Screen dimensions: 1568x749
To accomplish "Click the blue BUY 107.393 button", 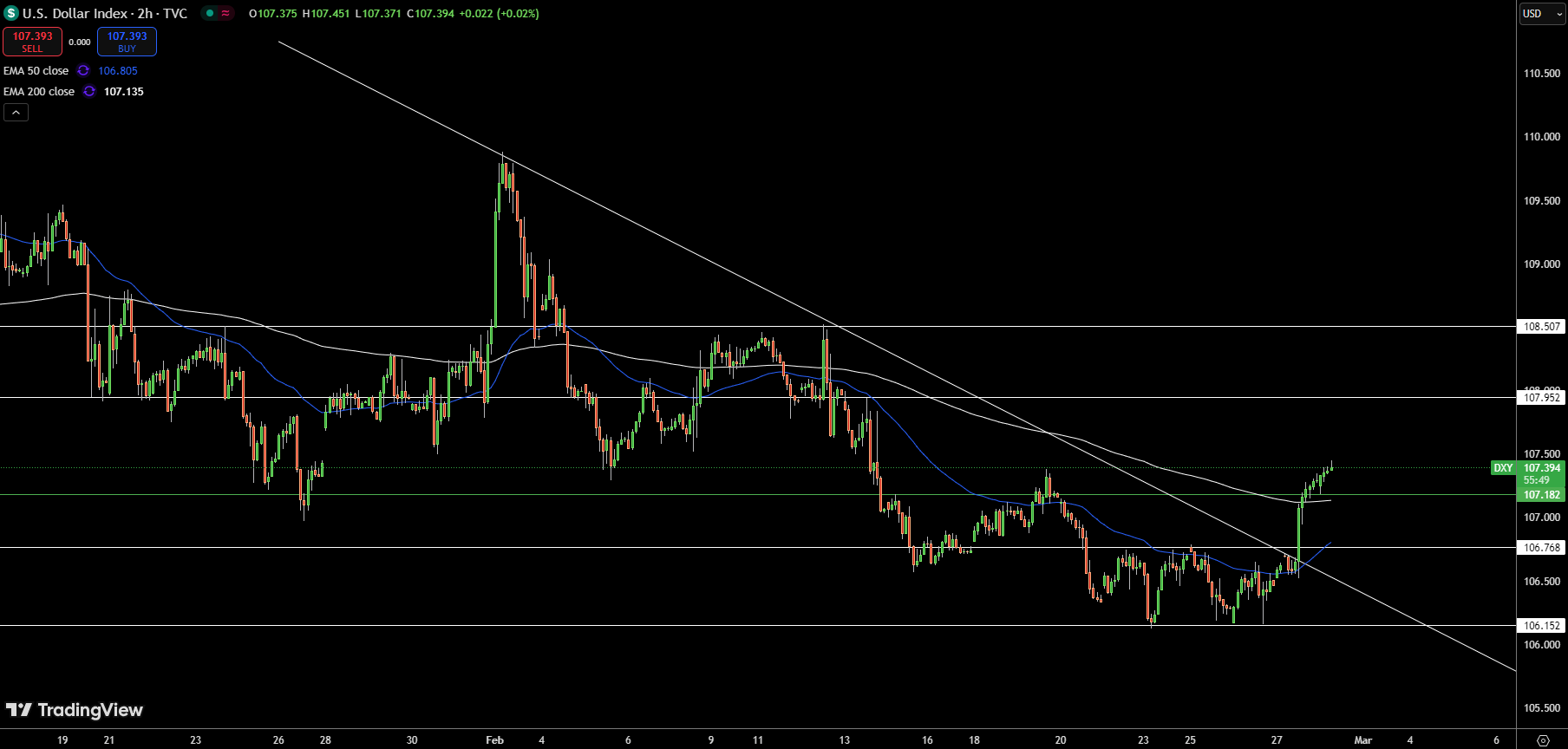I will [x=127, y=42].
